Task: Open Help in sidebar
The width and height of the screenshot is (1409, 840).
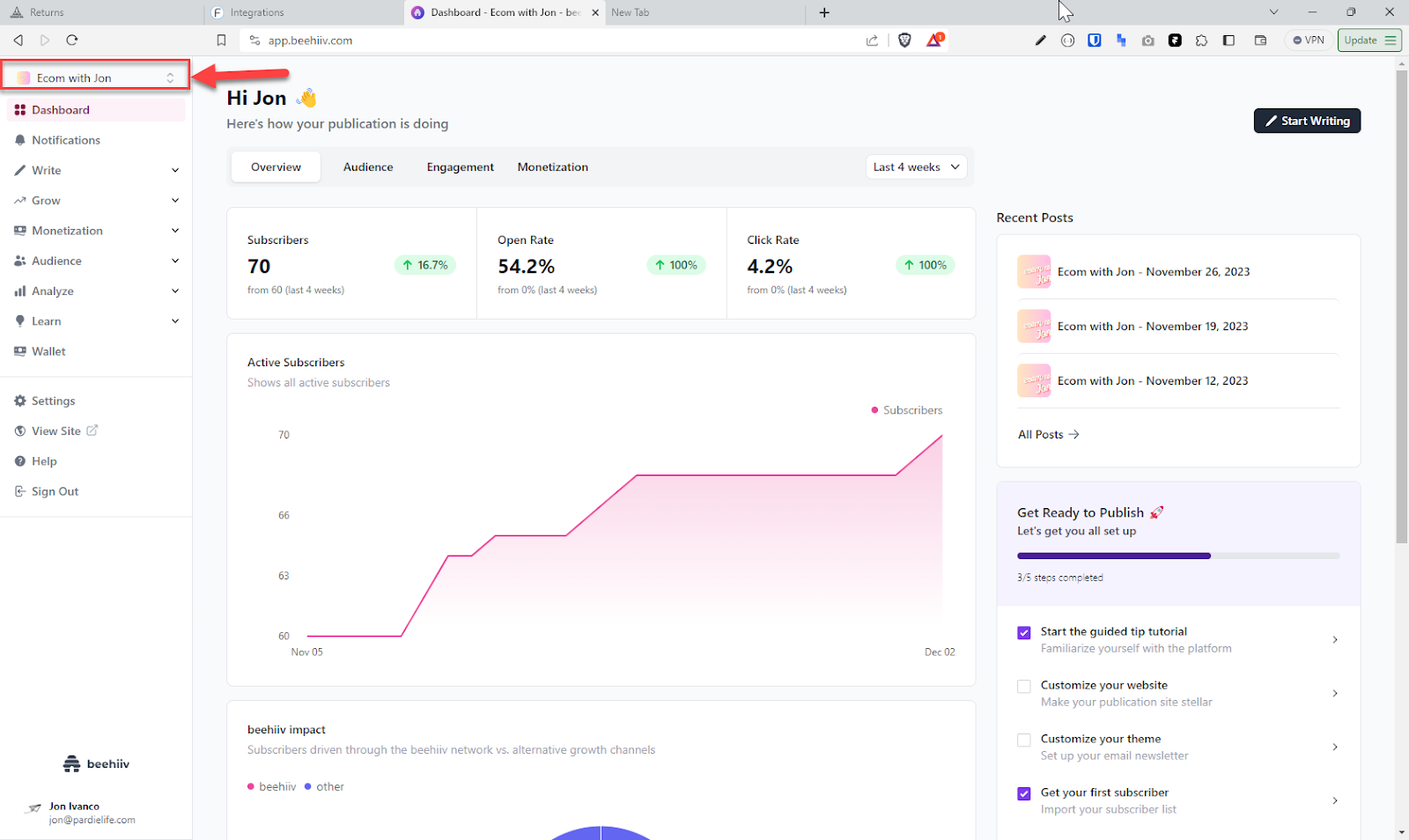Action: [x=96, y=461]
